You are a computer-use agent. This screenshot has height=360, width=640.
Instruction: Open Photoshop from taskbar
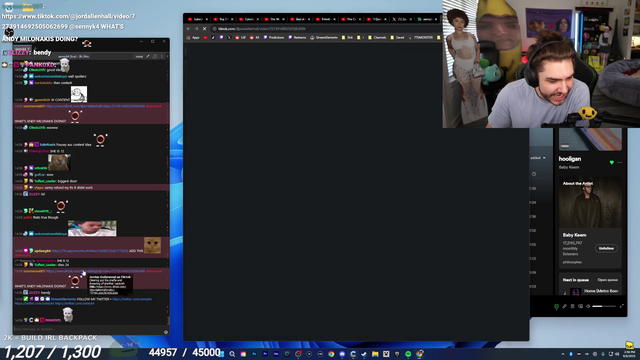254,354
